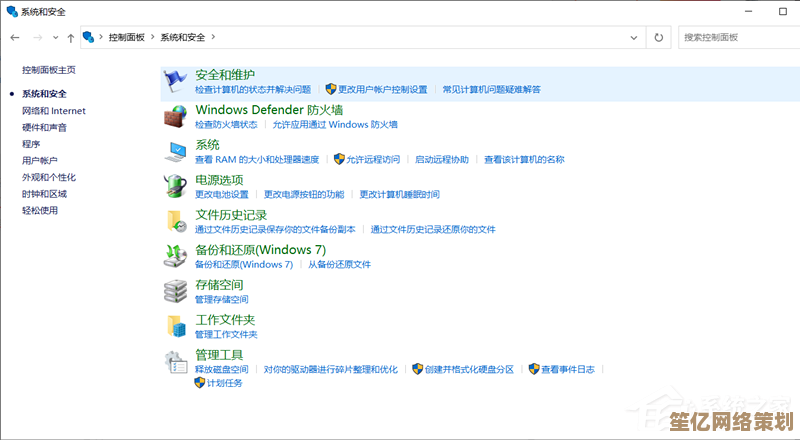Click 更改用户帐户控制设置 link
This screenshot has height=440, width=800.
(x=382, y=89)
